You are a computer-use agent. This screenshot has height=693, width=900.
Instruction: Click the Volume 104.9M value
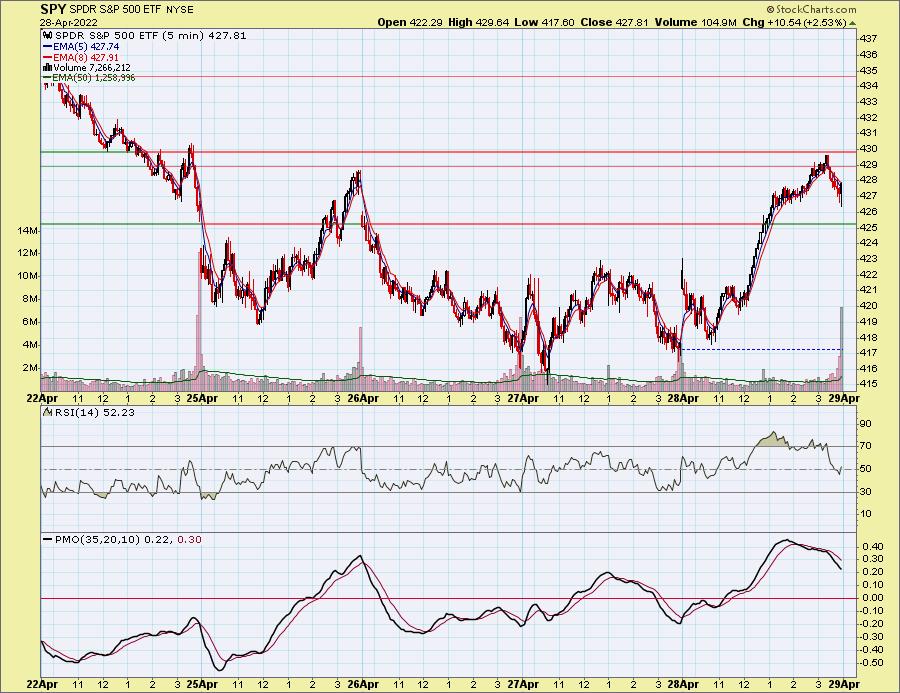tap(695, 22)
